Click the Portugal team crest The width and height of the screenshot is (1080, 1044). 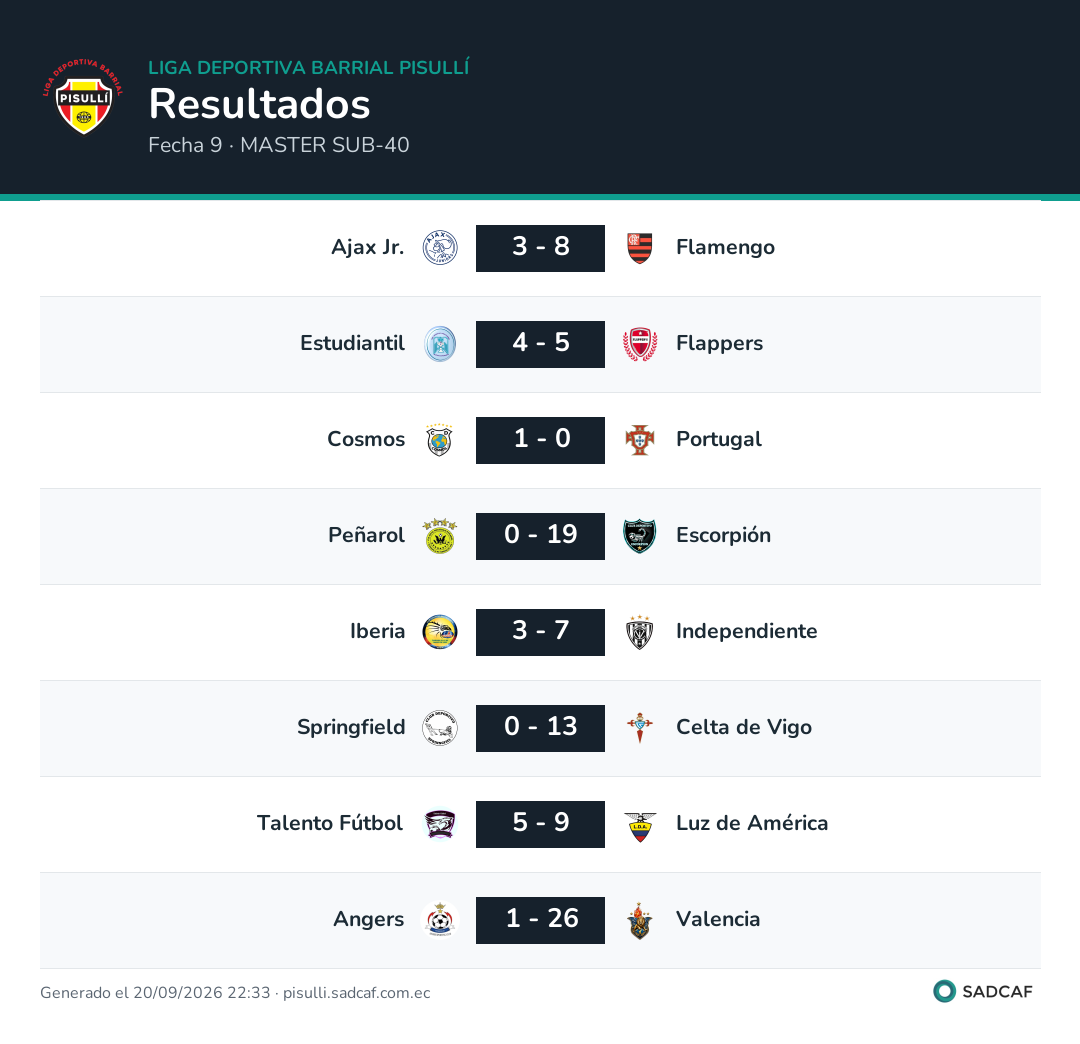640,440
